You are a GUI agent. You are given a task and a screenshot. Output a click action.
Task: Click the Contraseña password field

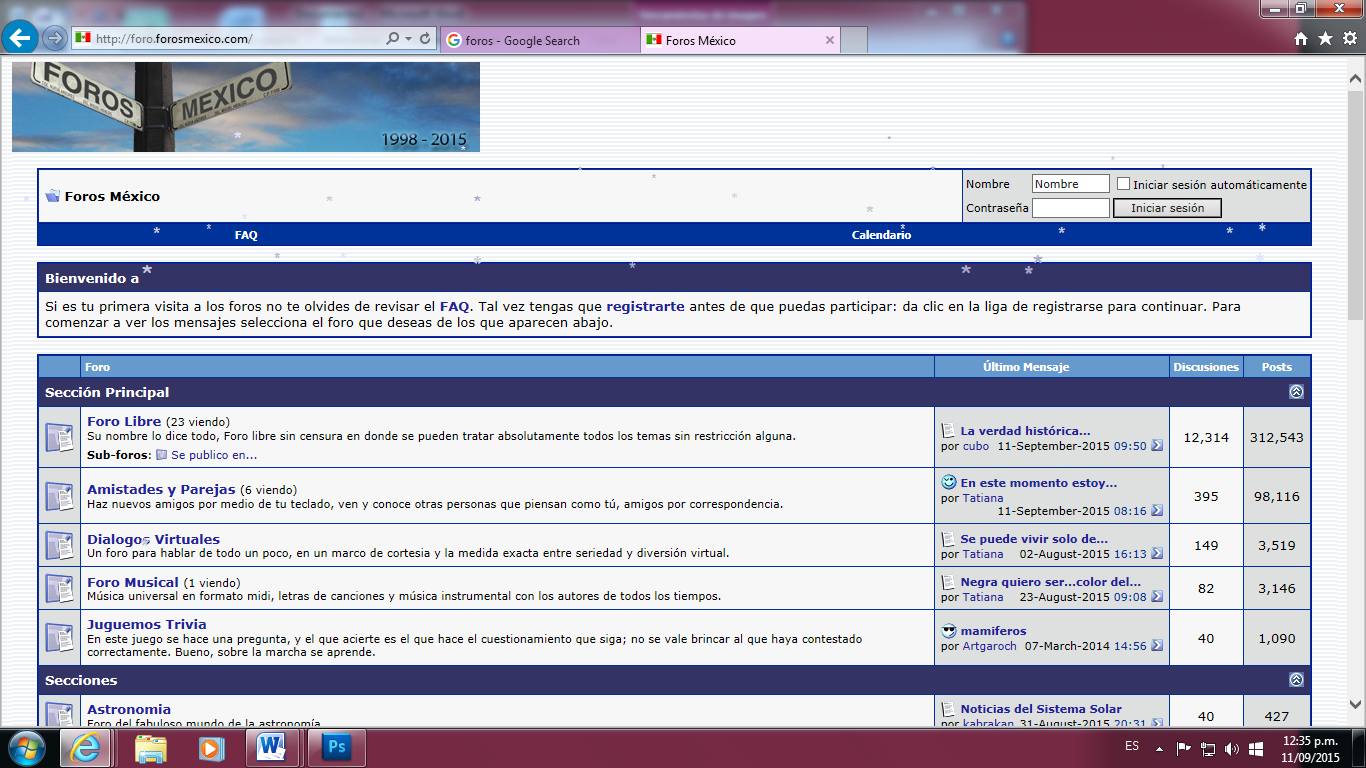click(x=1070, y=208)
